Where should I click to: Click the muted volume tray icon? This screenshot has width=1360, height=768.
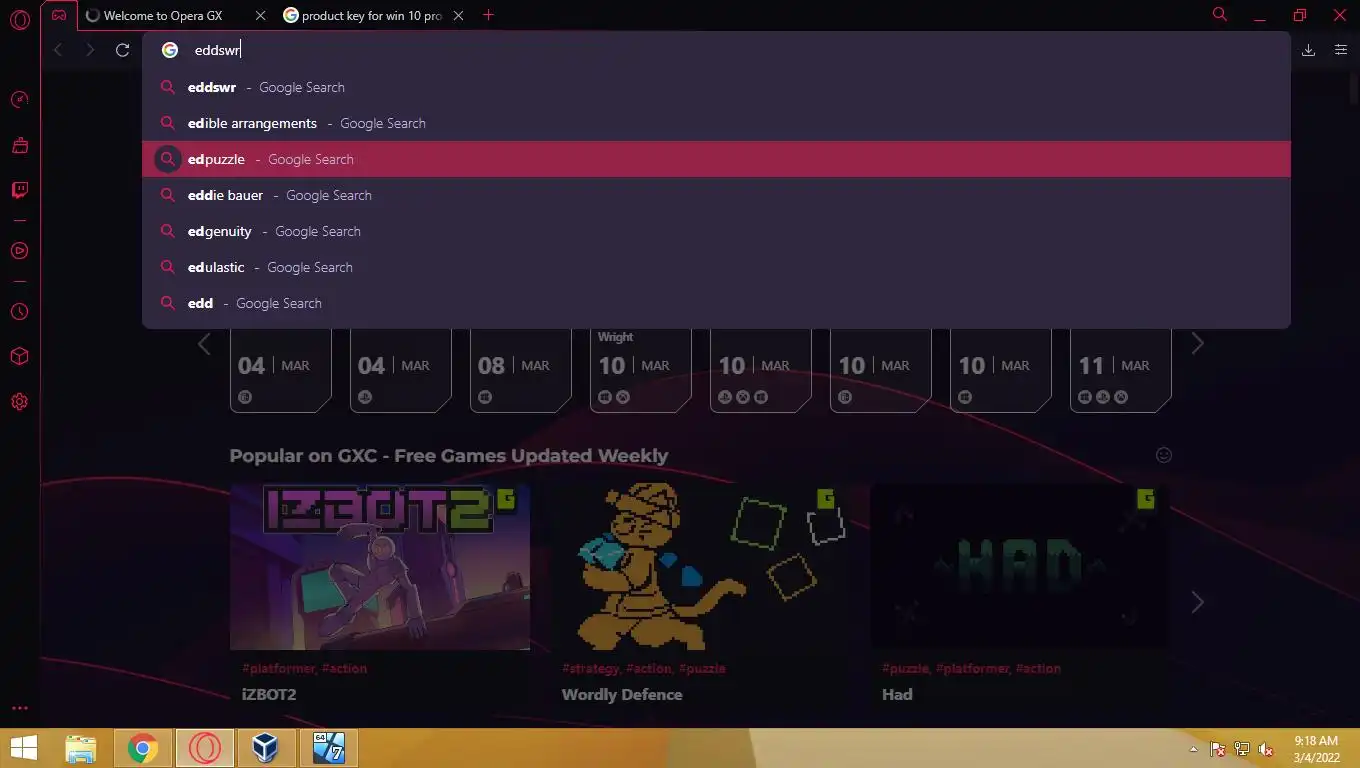[x=1266, y=749]
